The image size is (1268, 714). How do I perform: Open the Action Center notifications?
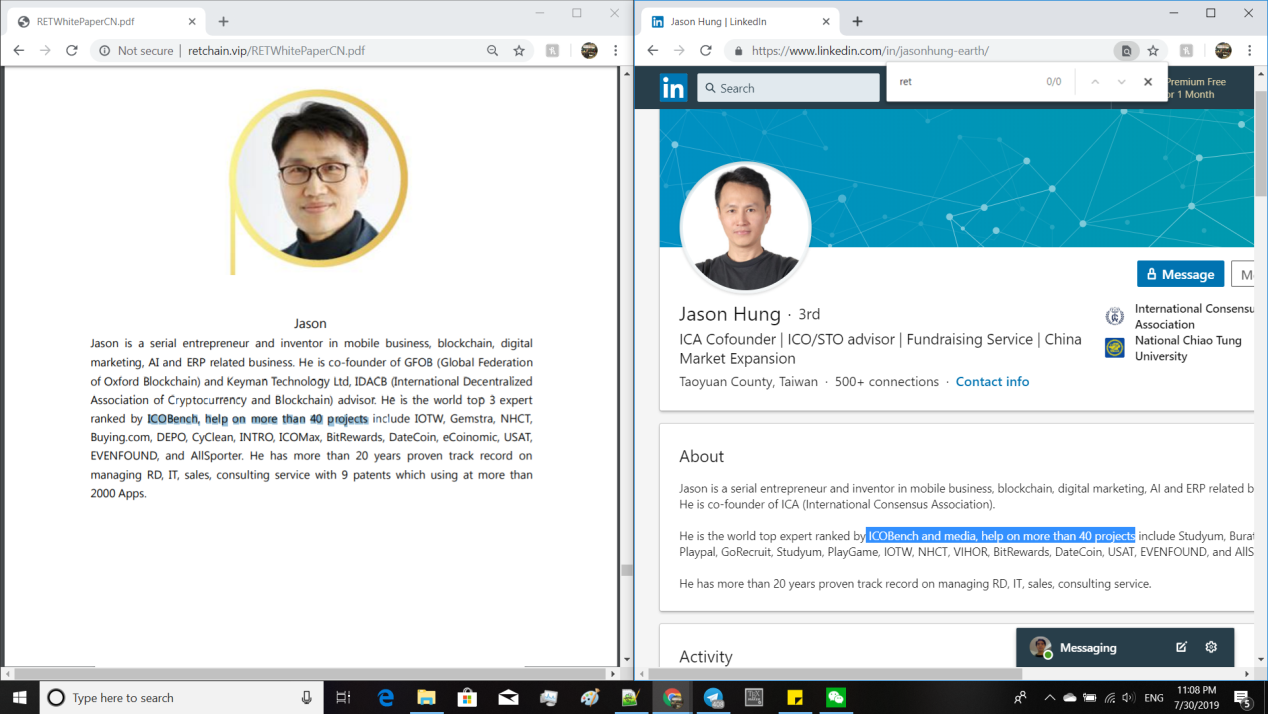[1244, 698]
